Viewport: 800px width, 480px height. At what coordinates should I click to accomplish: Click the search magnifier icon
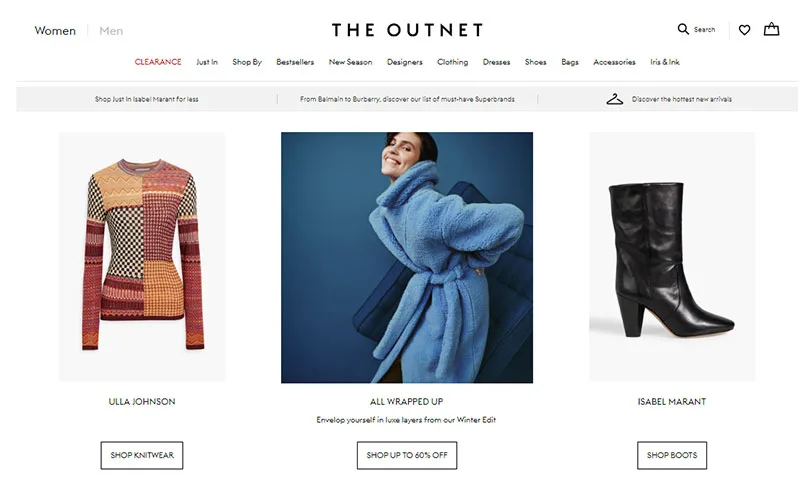(x=683, y=29)
